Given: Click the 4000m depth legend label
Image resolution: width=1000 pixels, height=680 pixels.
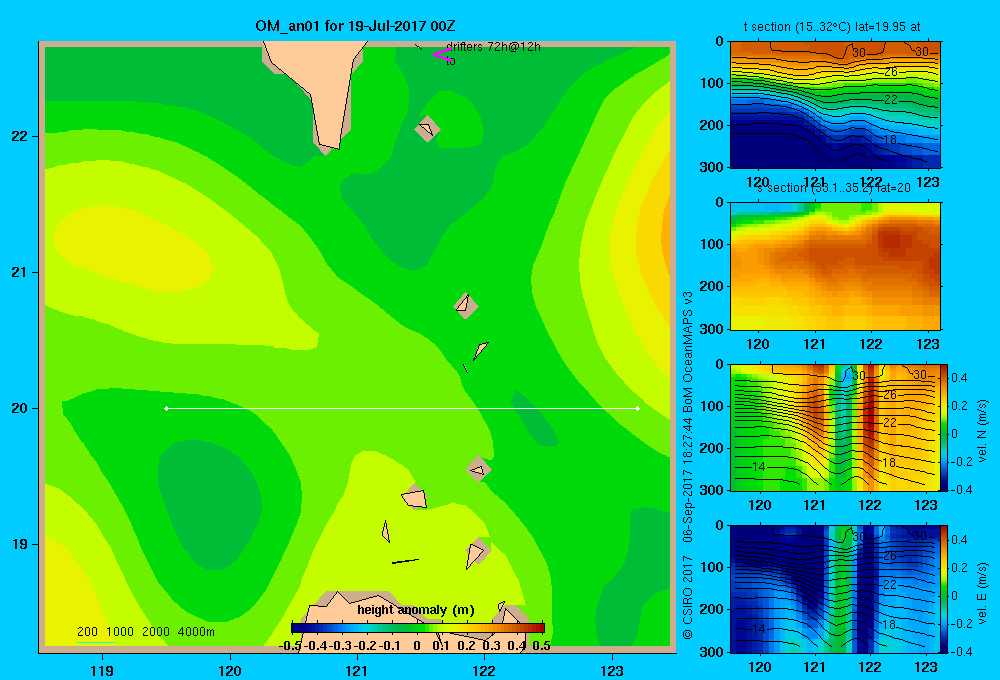Looking at the screenshot, I should pyautogui.click(x=196, y=632).
